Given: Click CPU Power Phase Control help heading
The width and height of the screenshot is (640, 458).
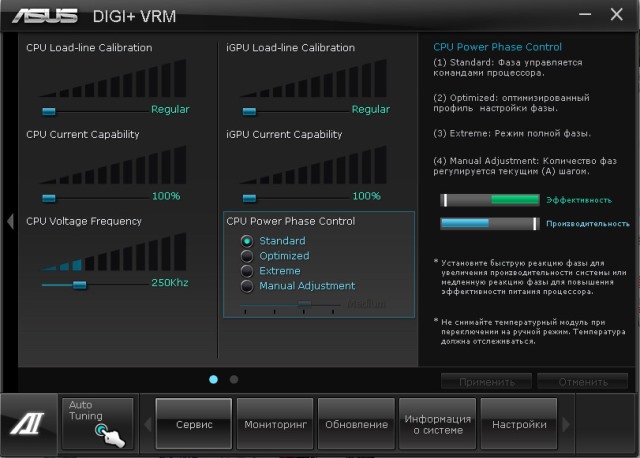Looking at the screenshot, I should (498, 47).
